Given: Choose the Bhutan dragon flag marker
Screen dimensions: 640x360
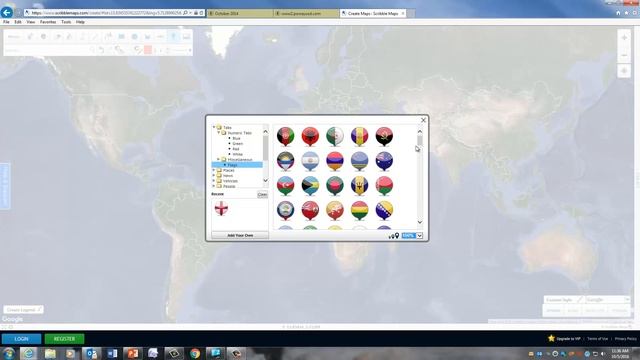Looking at the screenshot, I should click(x=335, y=210).
